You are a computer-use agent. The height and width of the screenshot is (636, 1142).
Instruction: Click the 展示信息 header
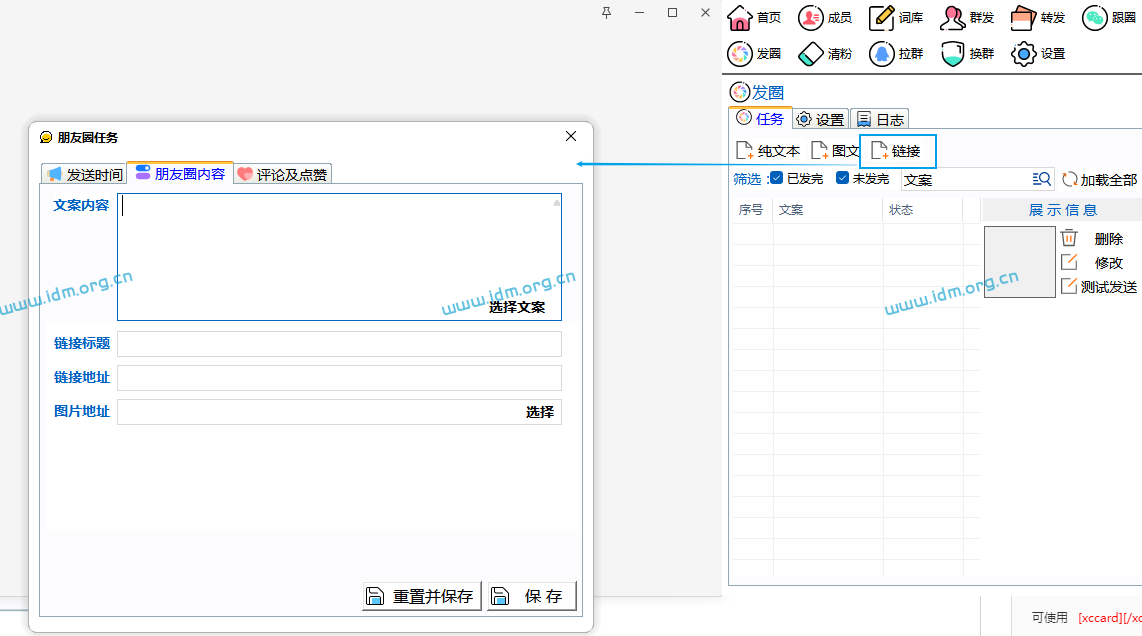[1063, 210]
